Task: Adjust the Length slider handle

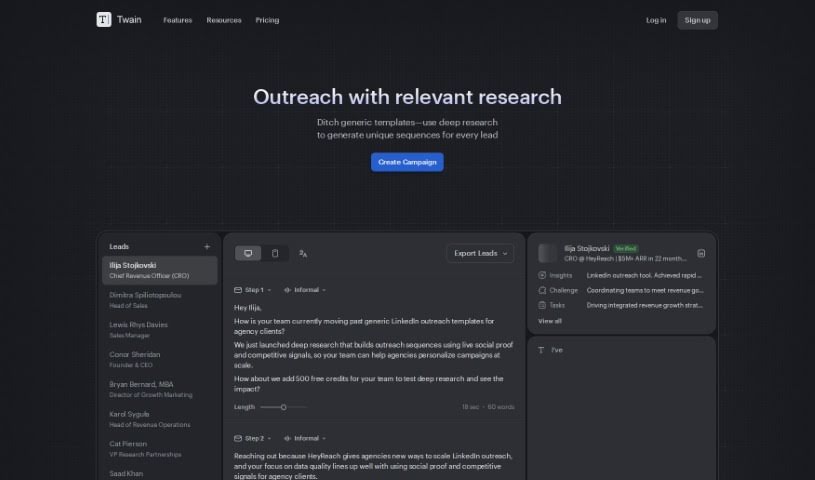Action: click(283, 407)
